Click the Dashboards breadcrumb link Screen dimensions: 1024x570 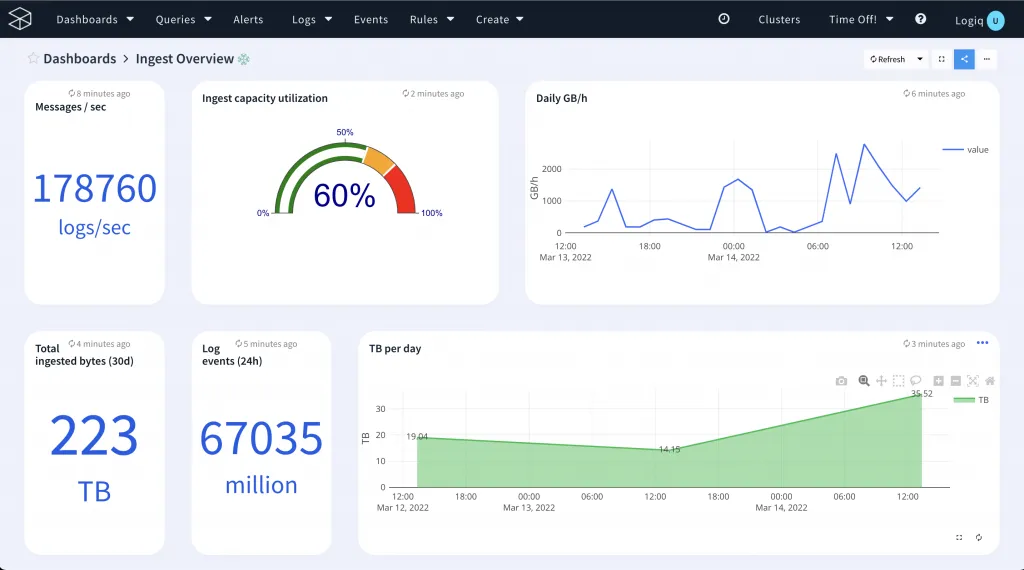click(x=79, y=59)
